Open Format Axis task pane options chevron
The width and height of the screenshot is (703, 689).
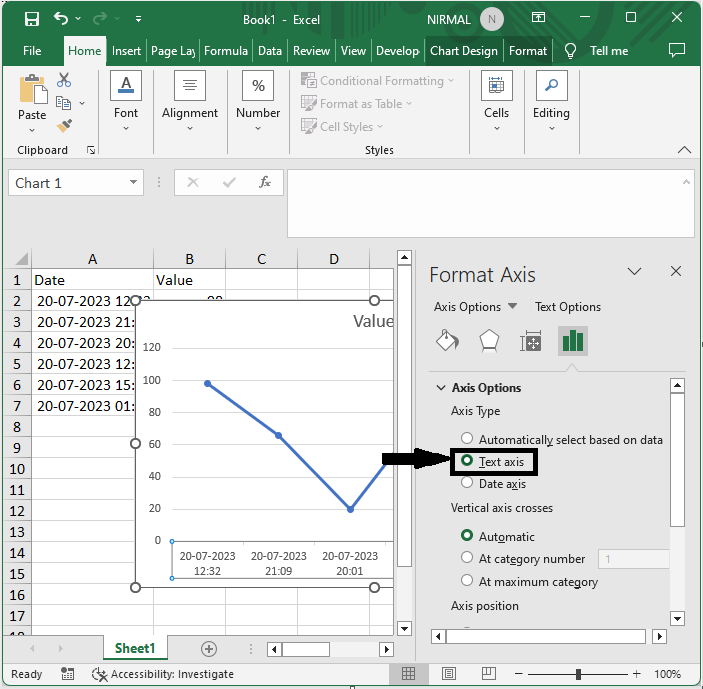(634, 272)
